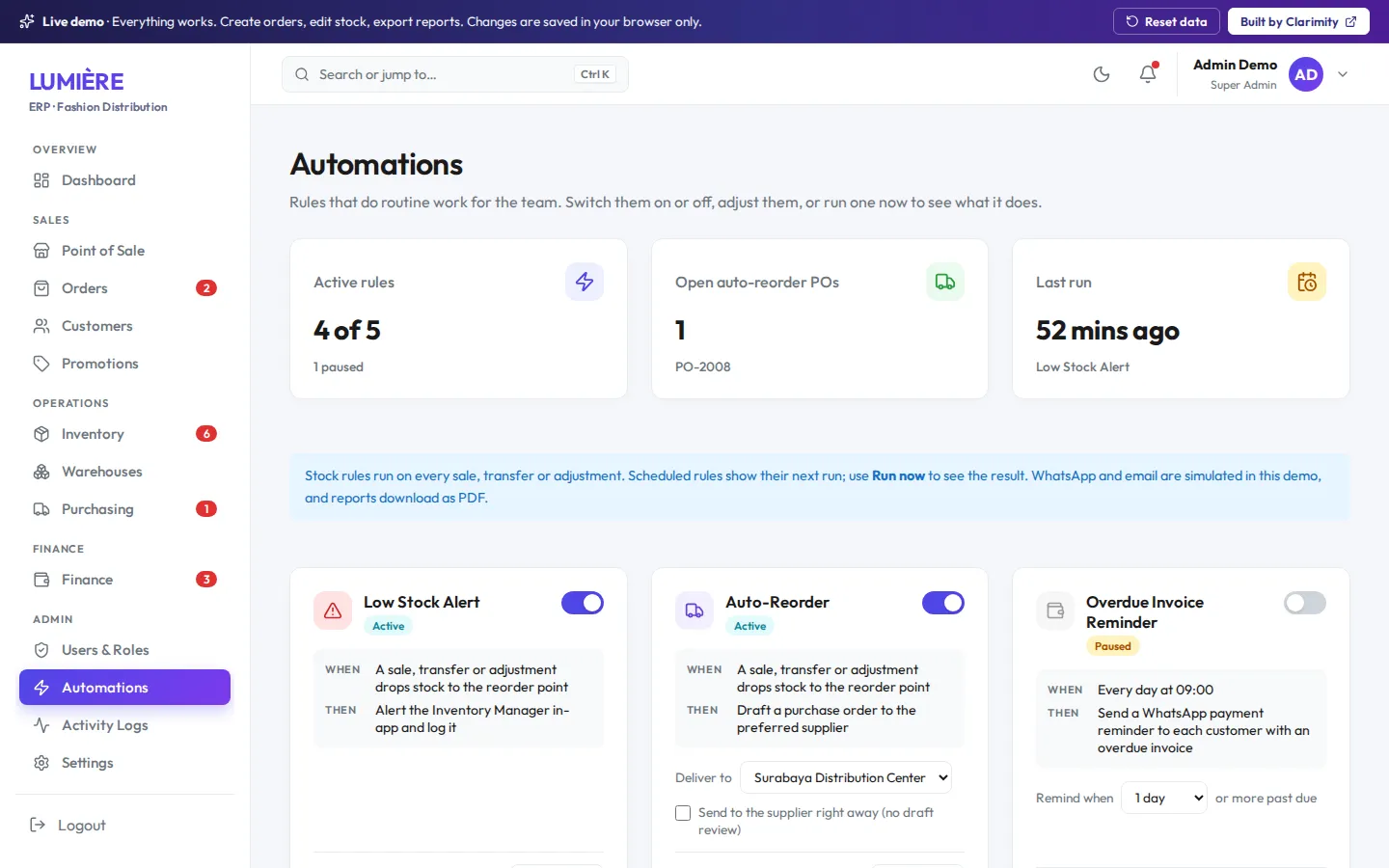This screenshot has height=868, width=1389.
Task: Open Purchasing in sidebar
Action: pyautogui.click(x=125, y=509)
